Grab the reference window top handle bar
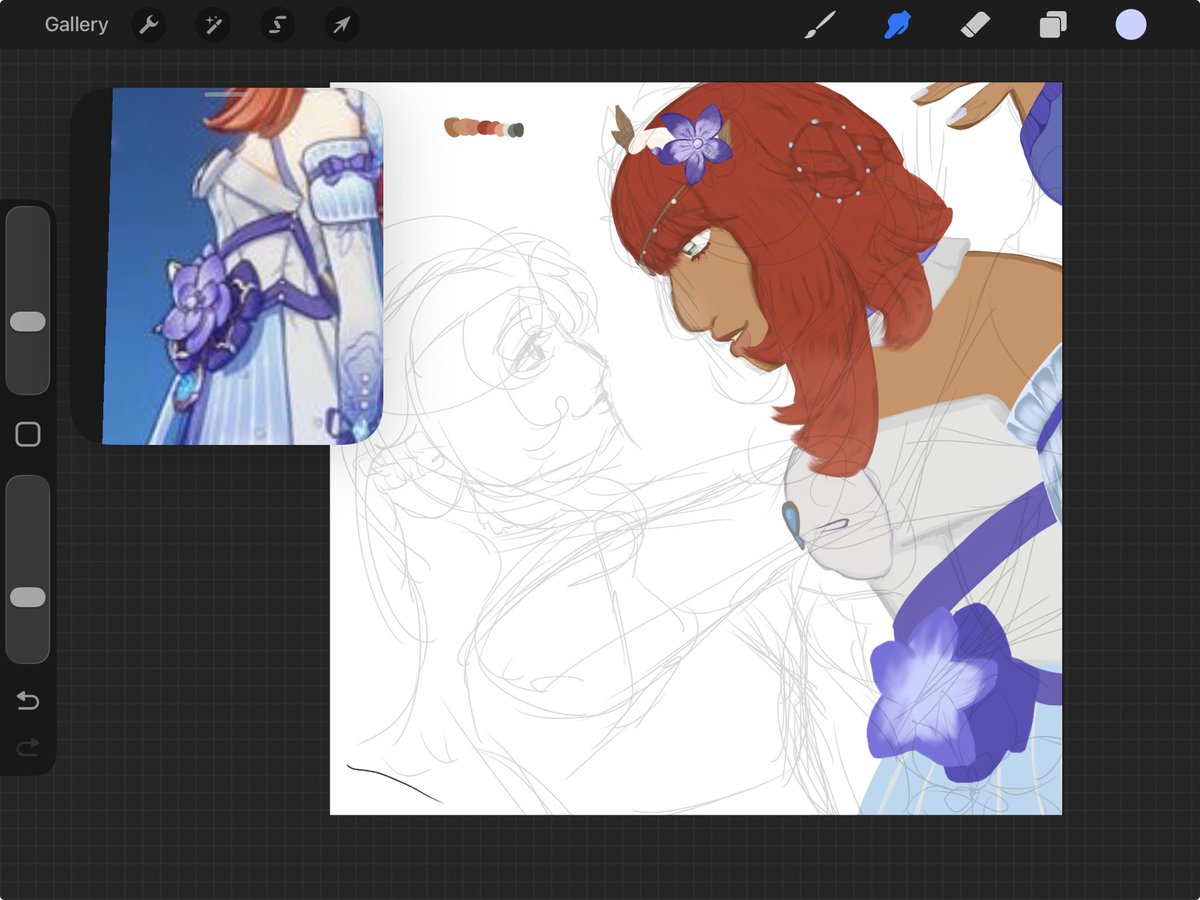Image resolution: width=1200 pixels, height=900 pixels. click(228, 93)
